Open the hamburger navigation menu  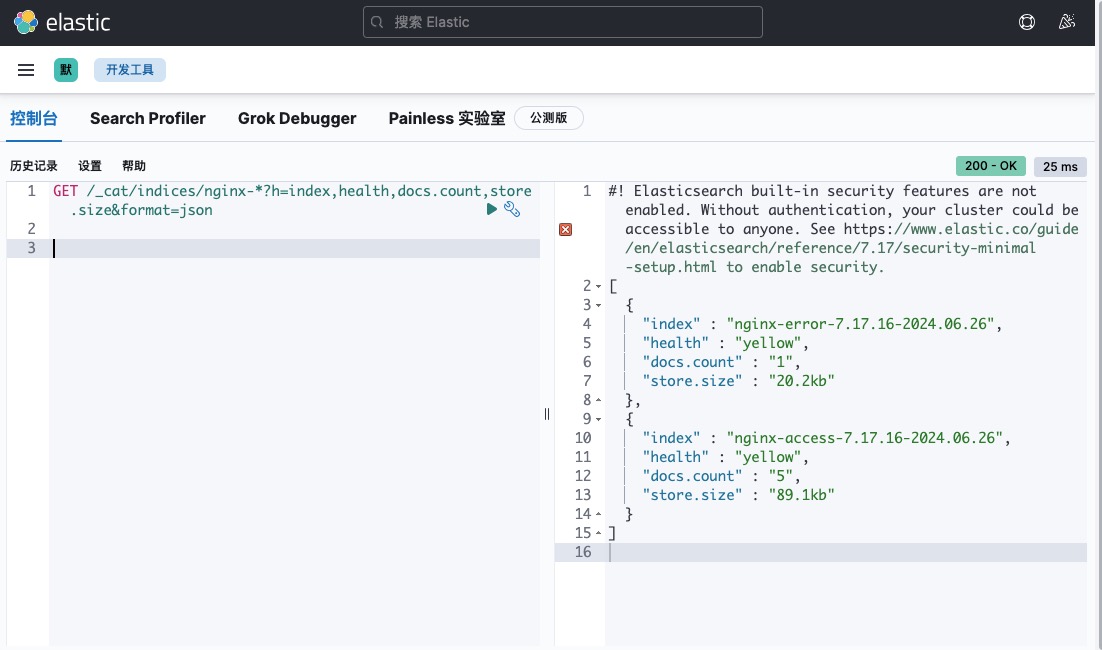[x=26, y=70]
